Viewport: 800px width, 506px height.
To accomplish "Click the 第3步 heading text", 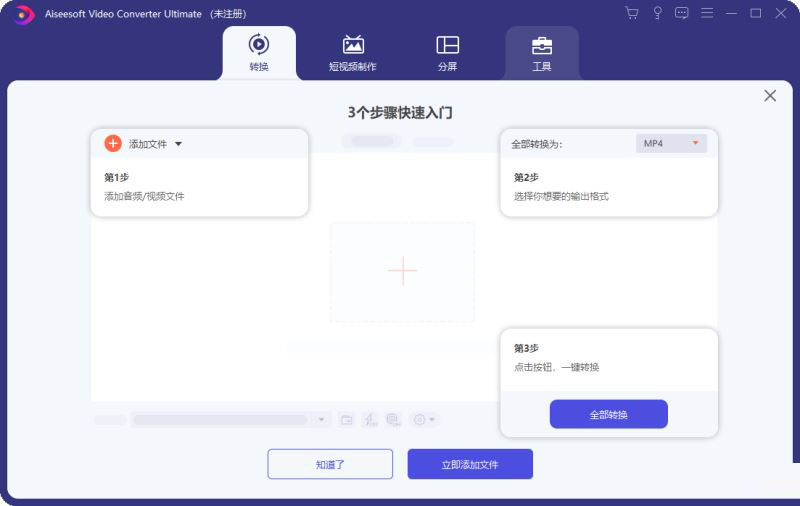I will point(526,348).
